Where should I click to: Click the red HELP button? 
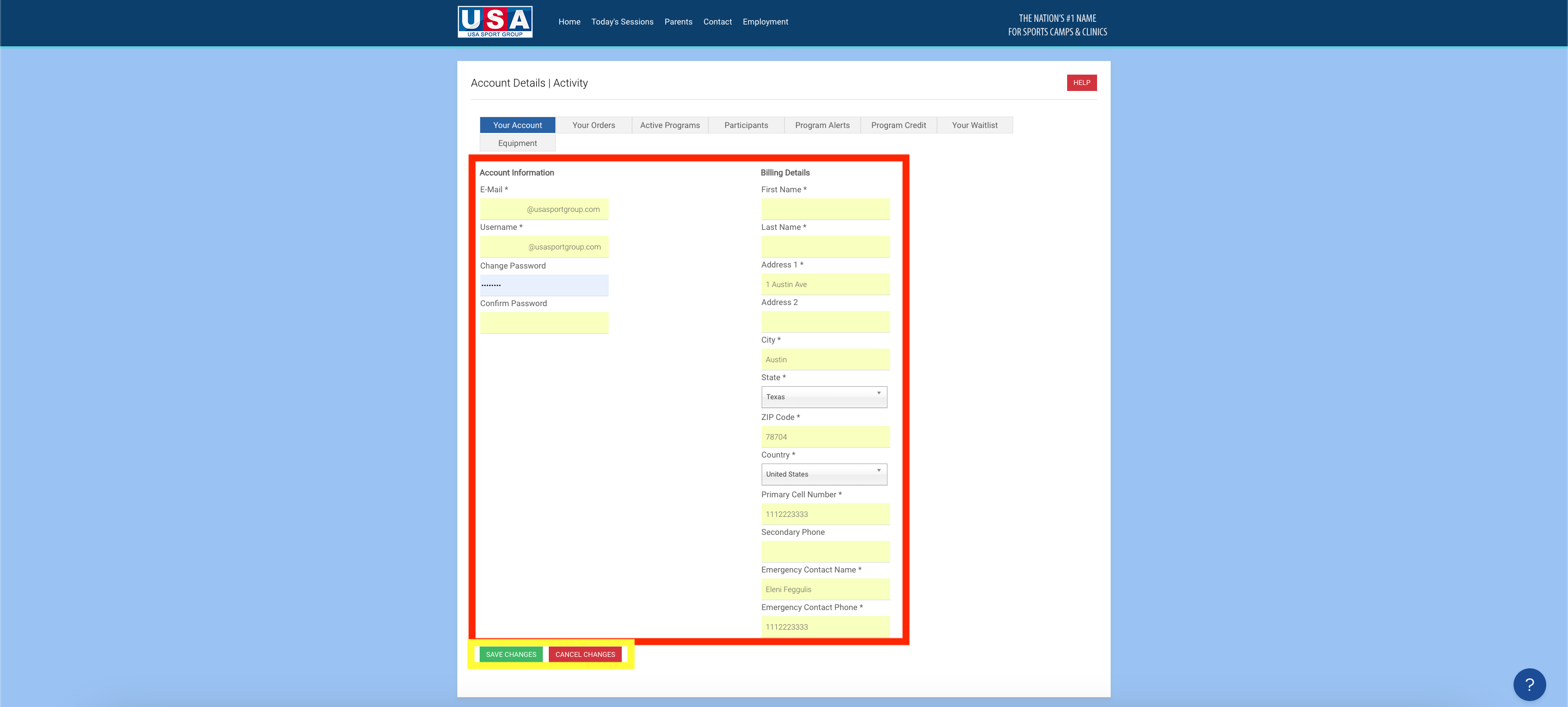[x=1081, y=83]
